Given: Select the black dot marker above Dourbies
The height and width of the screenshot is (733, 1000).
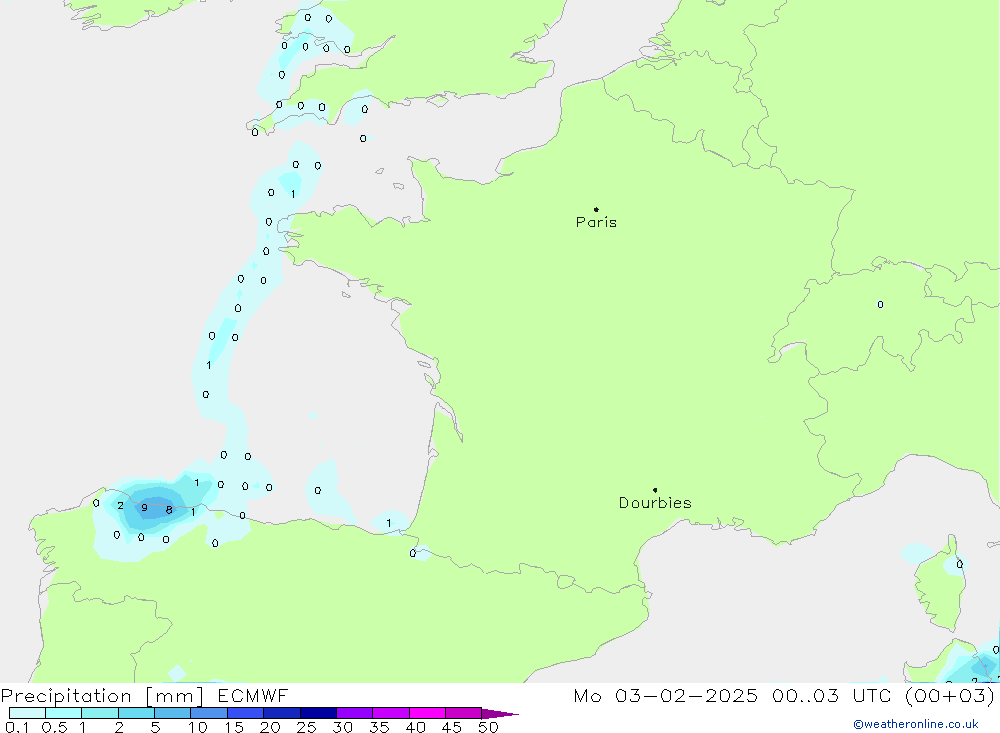Looking at the screenshot, I should 655,490.
